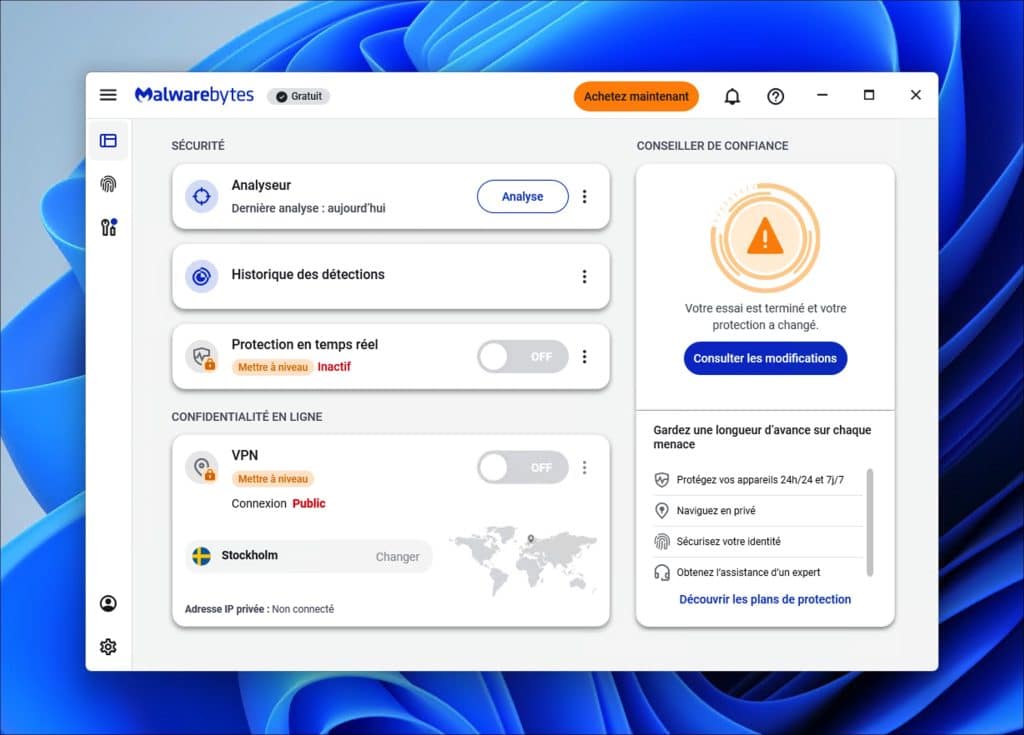Click the VPN padlock location icon
Image resolution: width=1024 pixels, height=735 pixels.
(x=202, y=467)
